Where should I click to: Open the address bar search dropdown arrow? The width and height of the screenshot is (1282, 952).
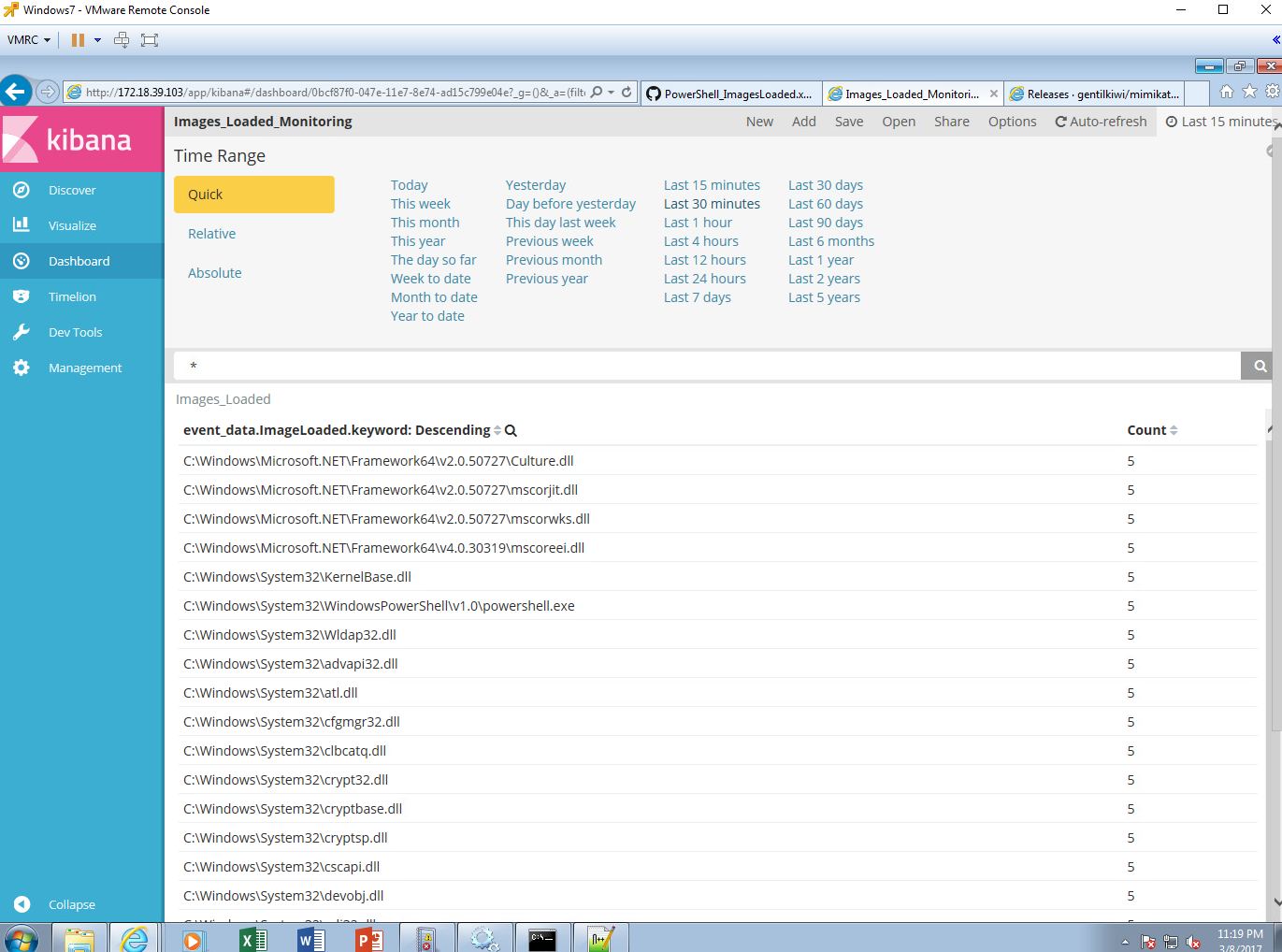(x=611, y=92)
